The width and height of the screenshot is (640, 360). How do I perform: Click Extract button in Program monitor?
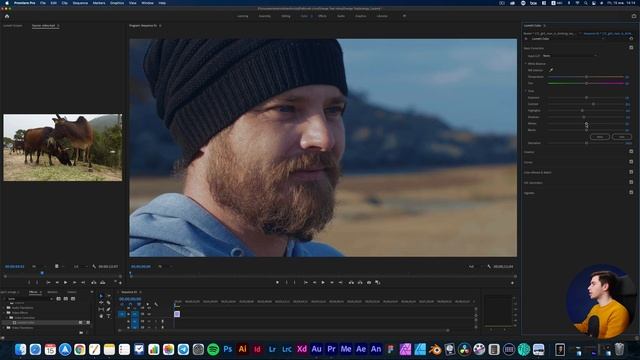tap(360, 282)
